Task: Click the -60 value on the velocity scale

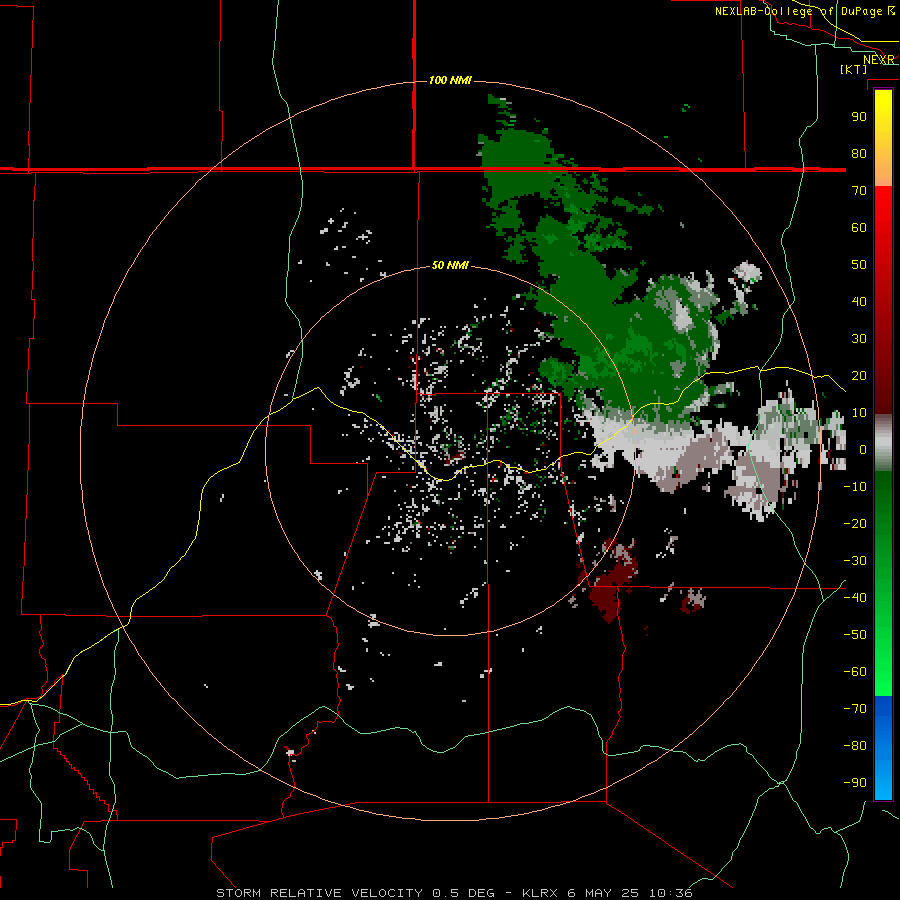Action: tap(855, 672)
